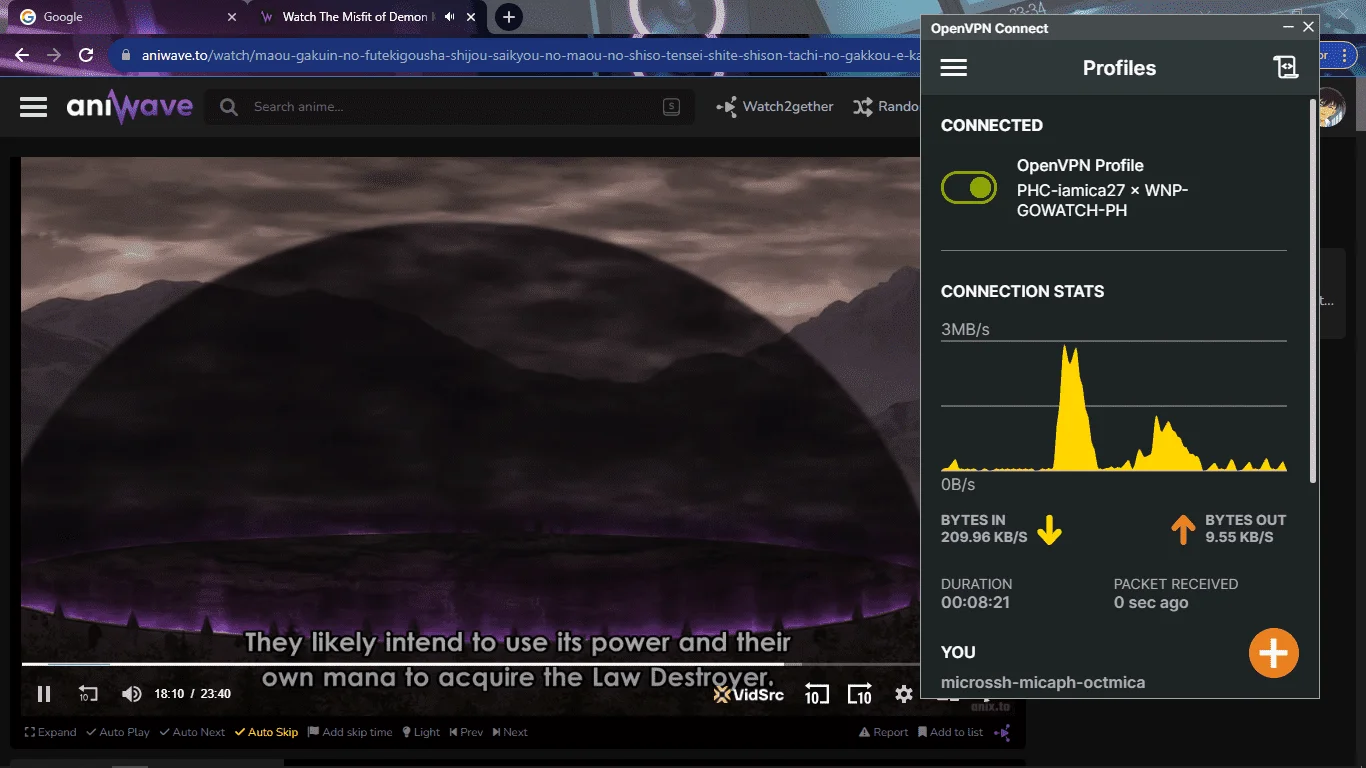
Task: Open the import profile icon in OpenVPN
Action: (1285, 68)
